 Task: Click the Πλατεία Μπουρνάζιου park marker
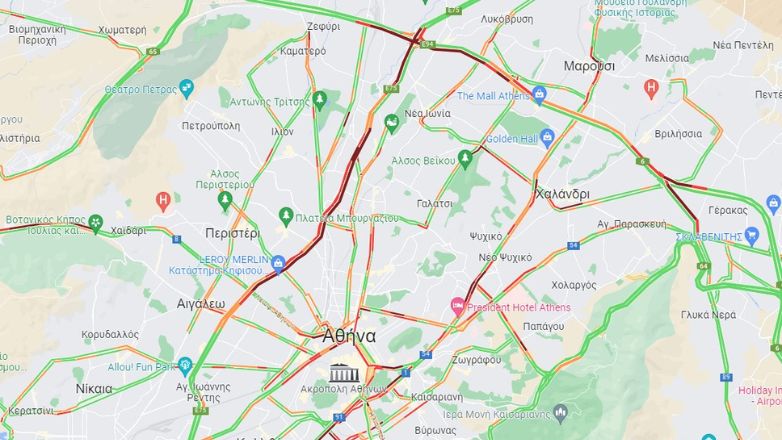coord(286,217)
